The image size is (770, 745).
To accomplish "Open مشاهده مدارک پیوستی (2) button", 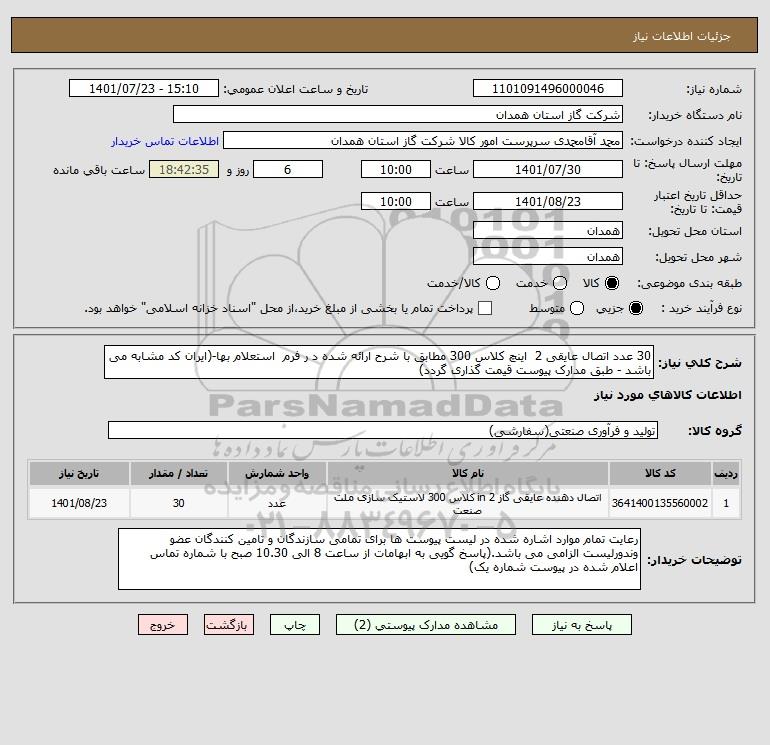I will tap(426, 625).
